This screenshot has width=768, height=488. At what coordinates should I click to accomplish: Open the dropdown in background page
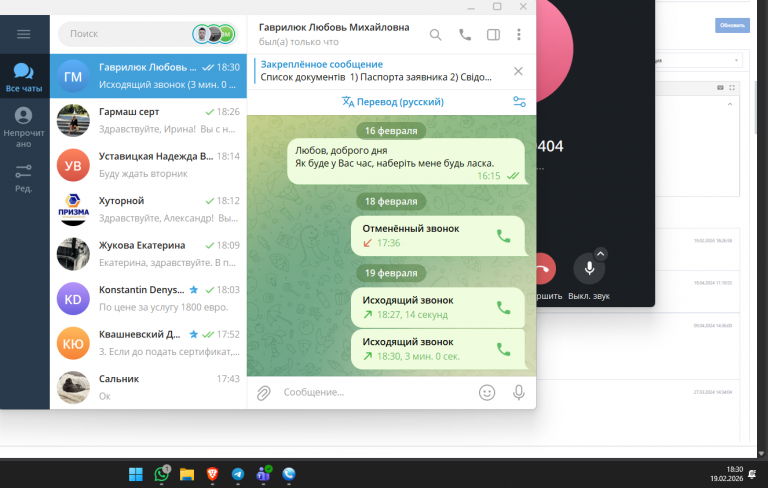tap(700, 60)
